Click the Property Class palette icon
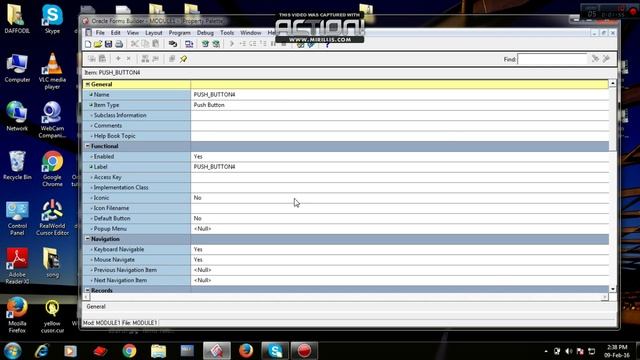 [x=145, y=59]
